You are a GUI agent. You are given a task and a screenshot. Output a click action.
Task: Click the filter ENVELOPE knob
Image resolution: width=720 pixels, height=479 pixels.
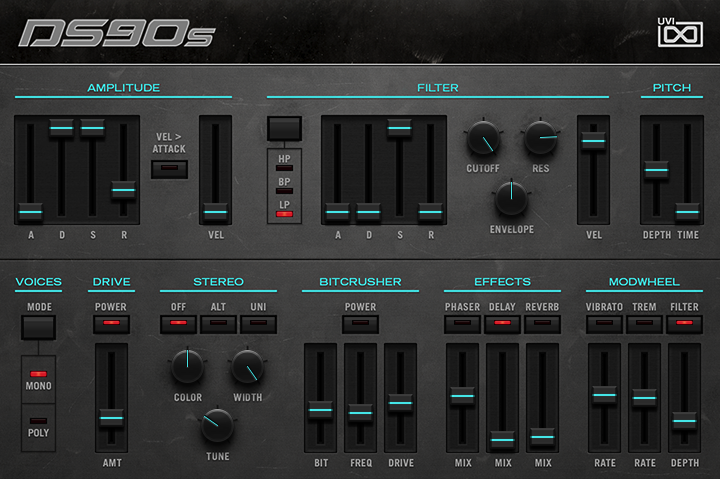point(512,198)
